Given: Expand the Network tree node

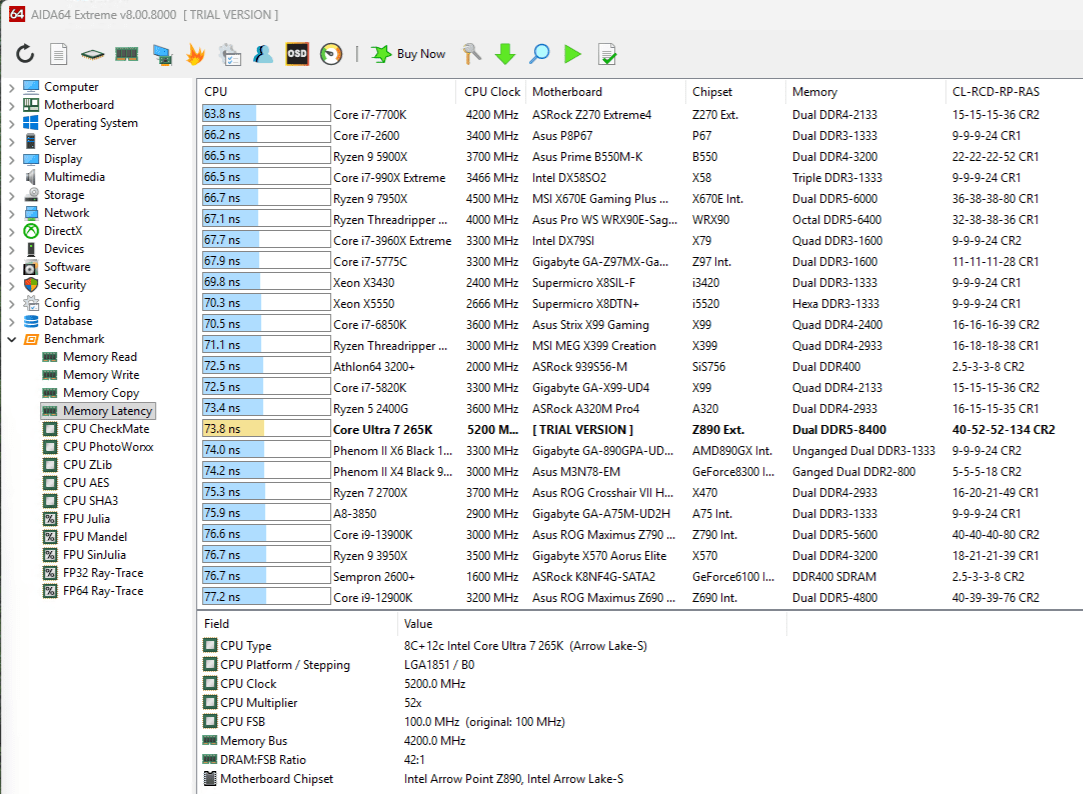Looking at the screenshot, I should point(12,213).
